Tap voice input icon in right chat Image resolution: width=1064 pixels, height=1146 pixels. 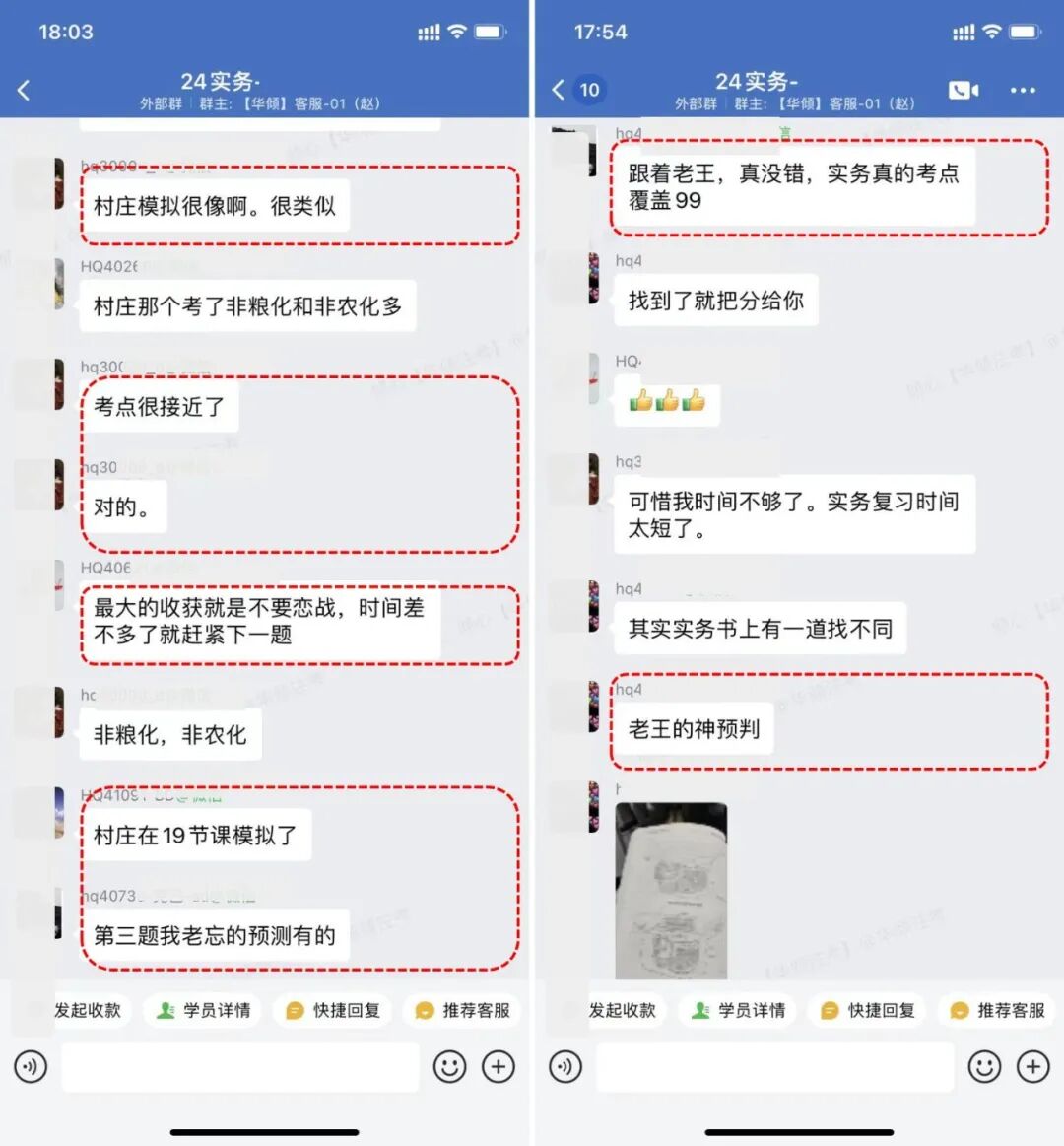[565, 1067]
